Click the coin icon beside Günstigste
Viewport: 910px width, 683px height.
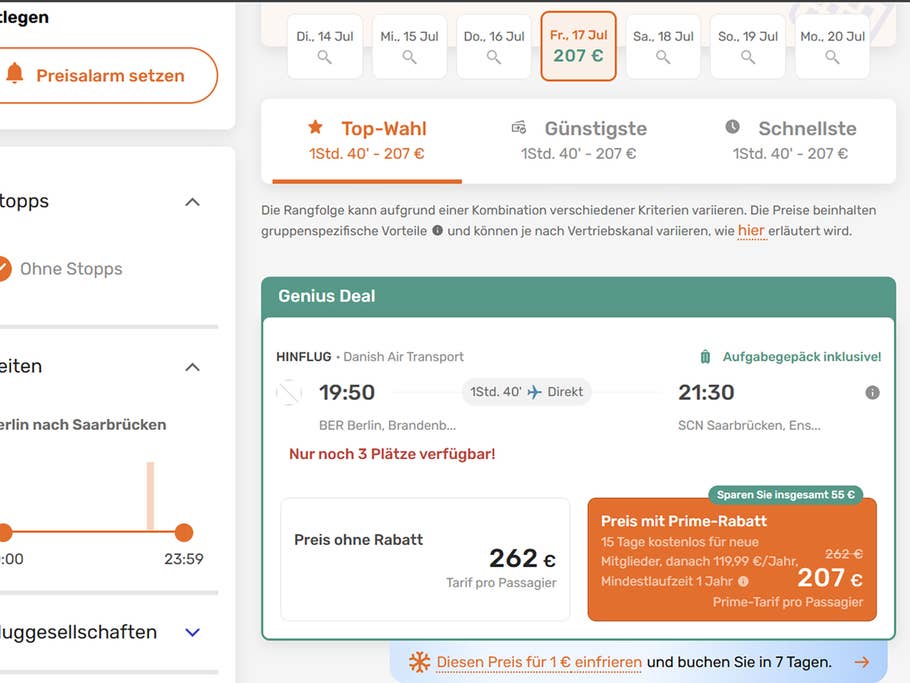[x=518, y=127]
